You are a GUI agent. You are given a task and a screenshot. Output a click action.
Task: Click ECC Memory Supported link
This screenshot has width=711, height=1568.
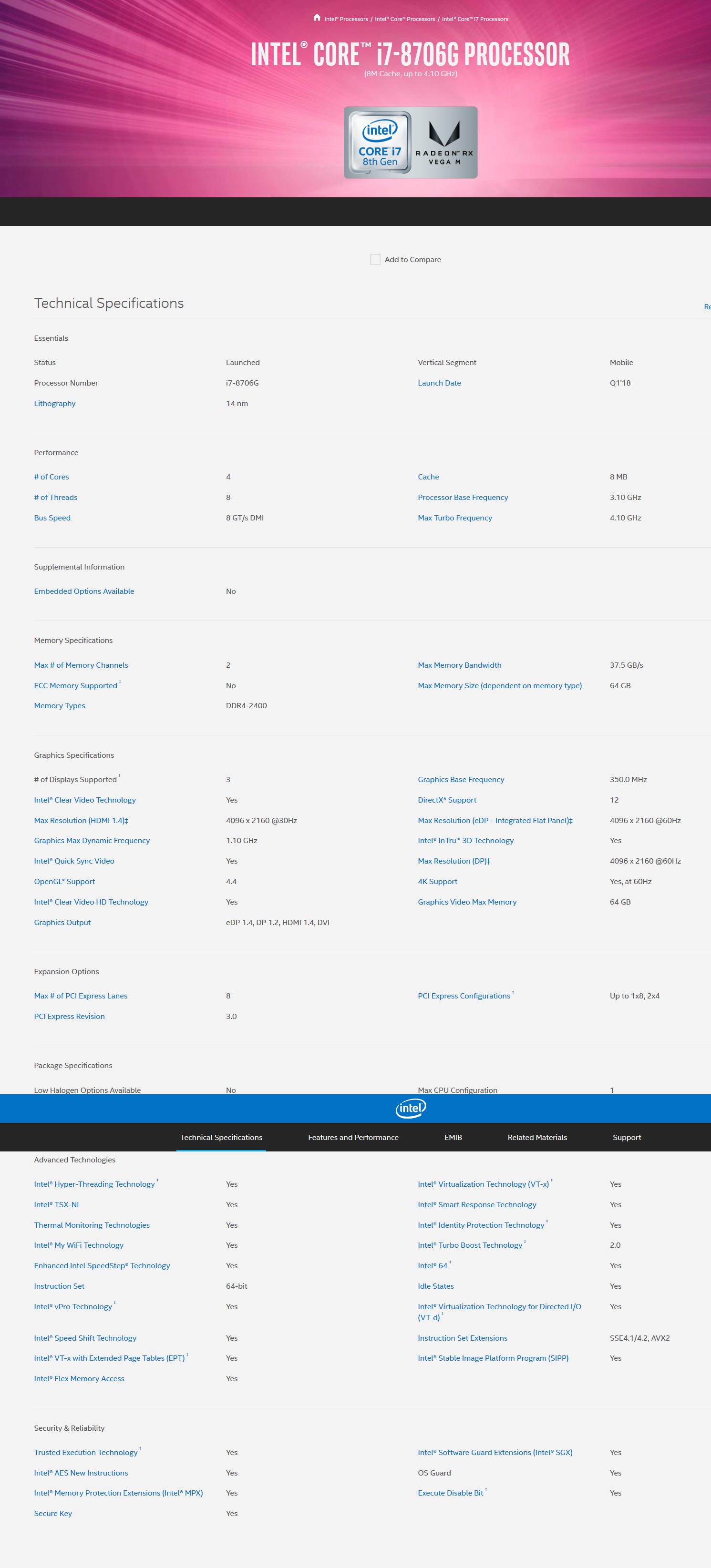[75, 685]
